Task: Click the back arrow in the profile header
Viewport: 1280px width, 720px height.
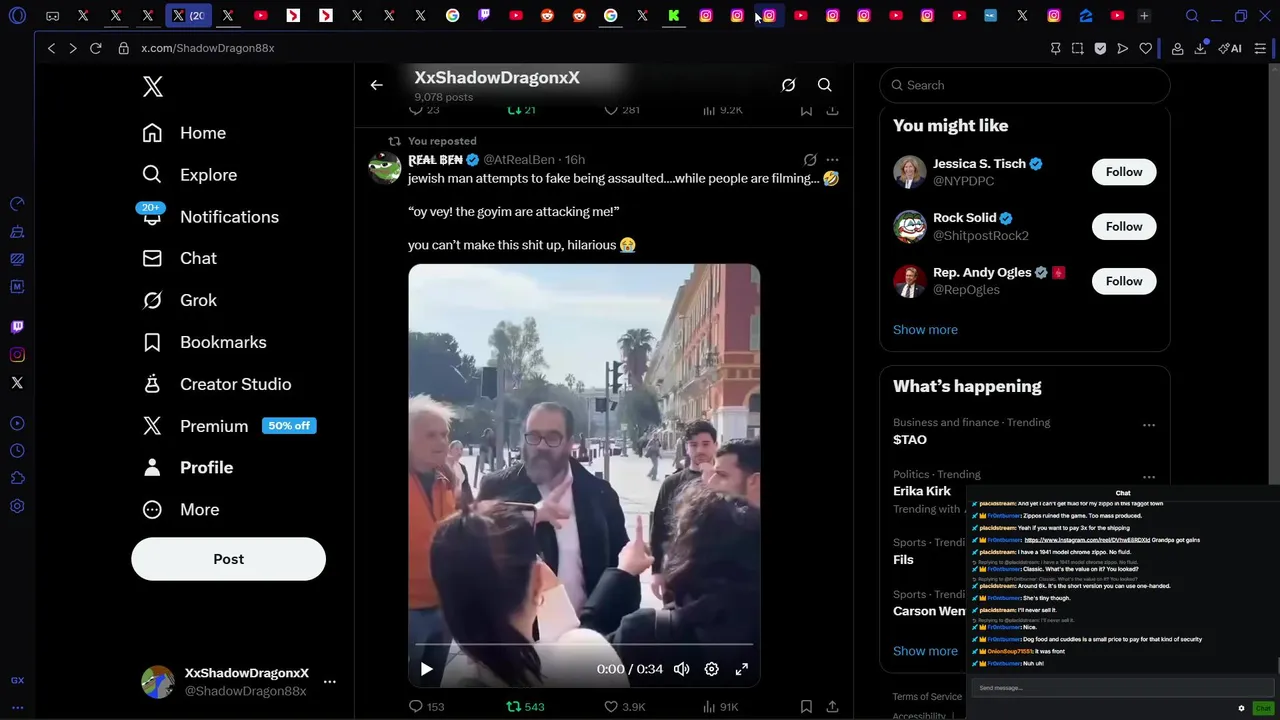Action: tap(377, 85)
